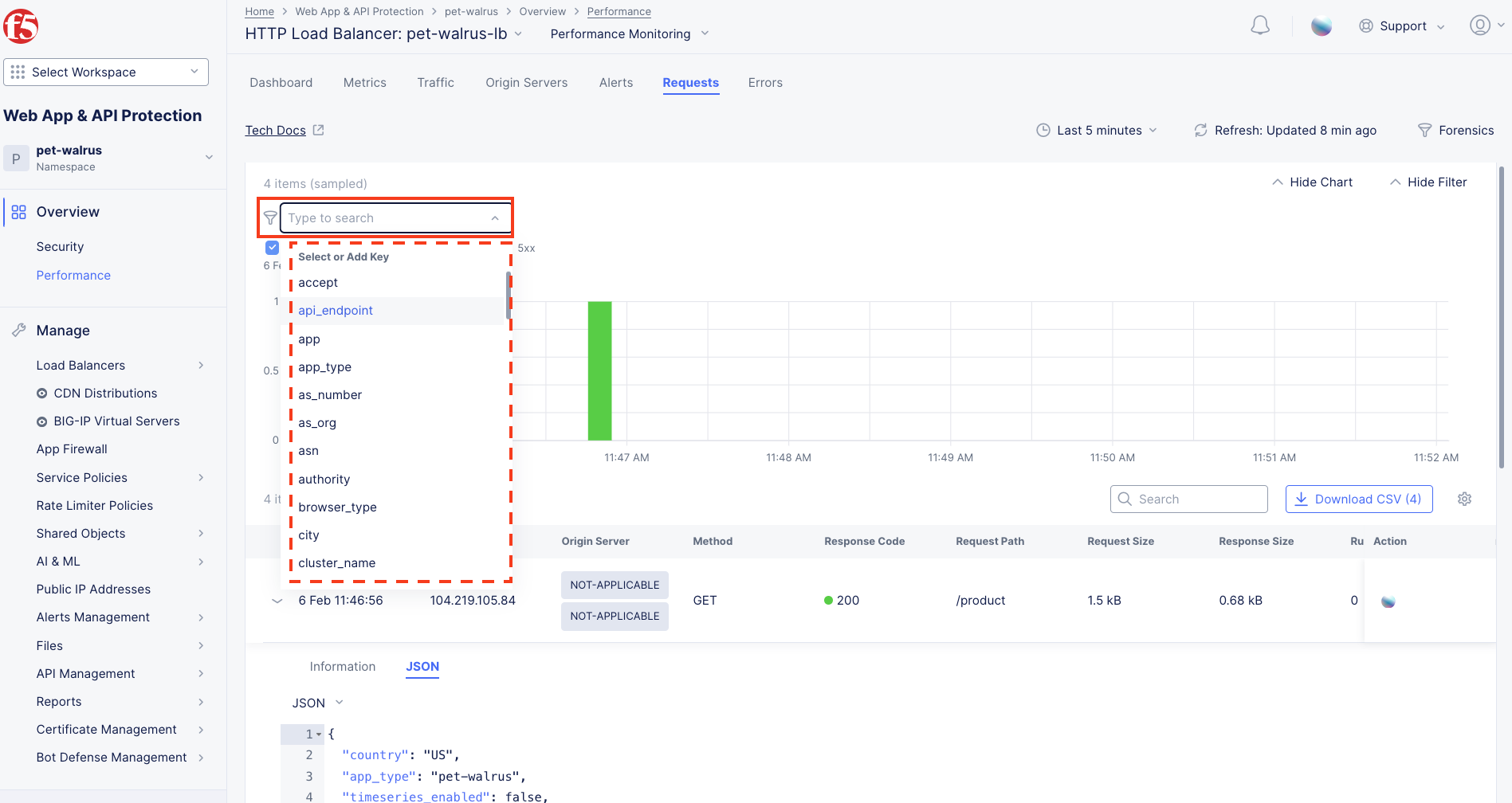
Task: Open Last 5 minutes time dropdown
Action: click(x=1097, y=130)
